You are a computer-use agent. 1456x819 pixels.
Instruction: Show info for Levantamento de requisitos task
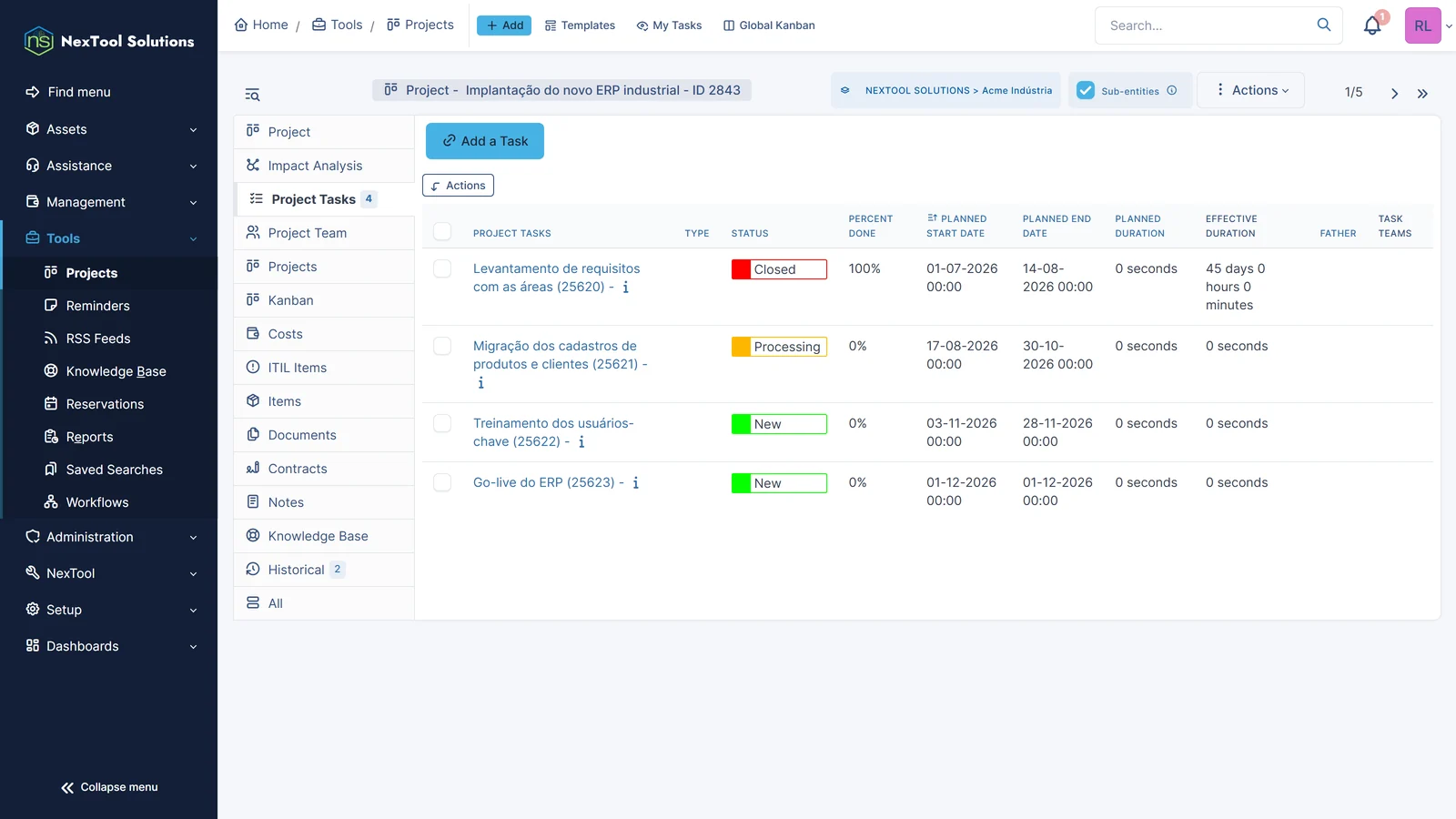pos(625,287)
